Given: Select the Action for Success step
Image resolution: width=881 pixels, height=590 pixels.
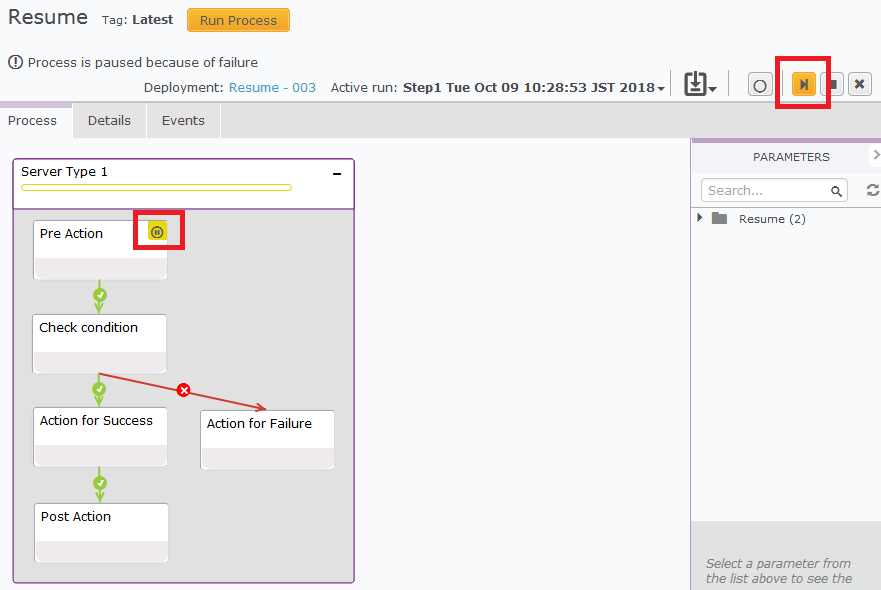Looking at the screenshot, I should coord(100,437).
